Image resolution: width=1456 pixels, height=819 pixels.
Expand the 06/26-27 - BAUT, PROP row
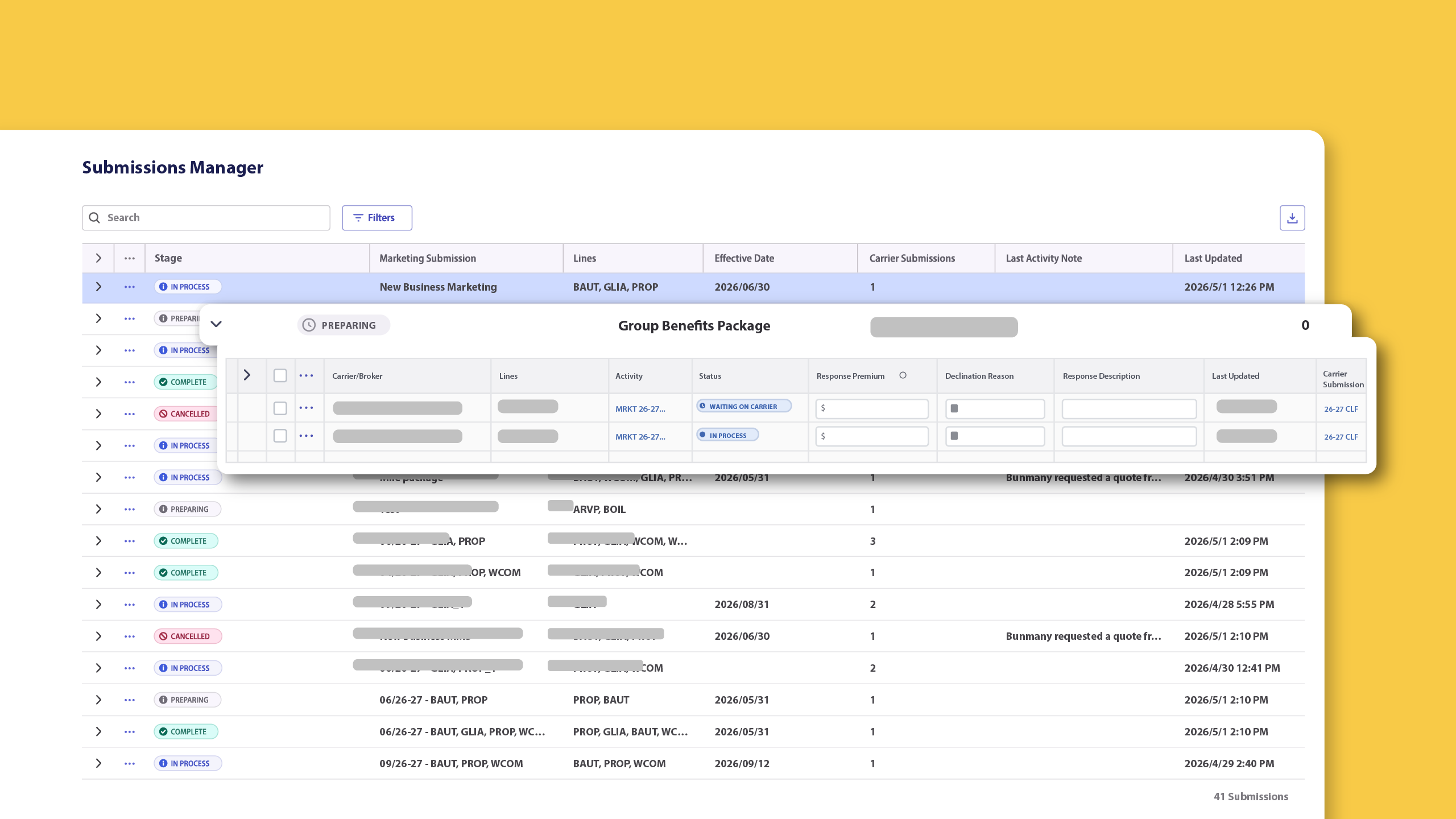coord(98,700)
